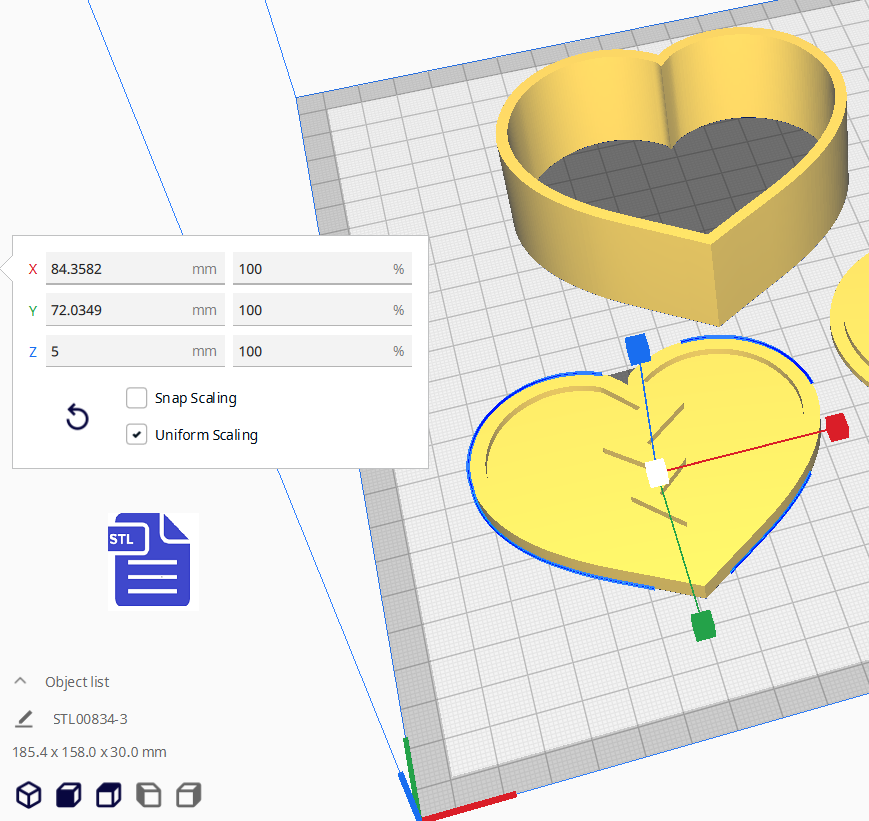Image resolution: width=869 pixels, height=821 pixels.
Task: Disable Uniform Scaling
Action: (x=136, y=434)
